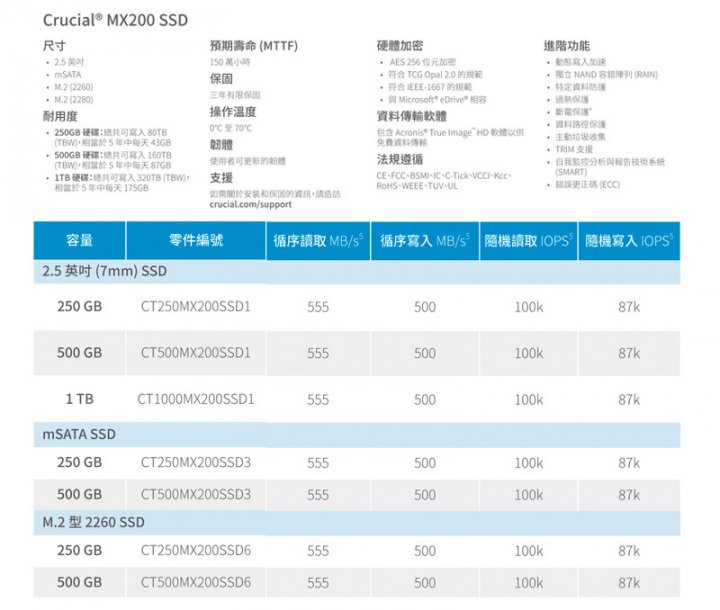Click the mSATA size bullet

coord(68,75)
